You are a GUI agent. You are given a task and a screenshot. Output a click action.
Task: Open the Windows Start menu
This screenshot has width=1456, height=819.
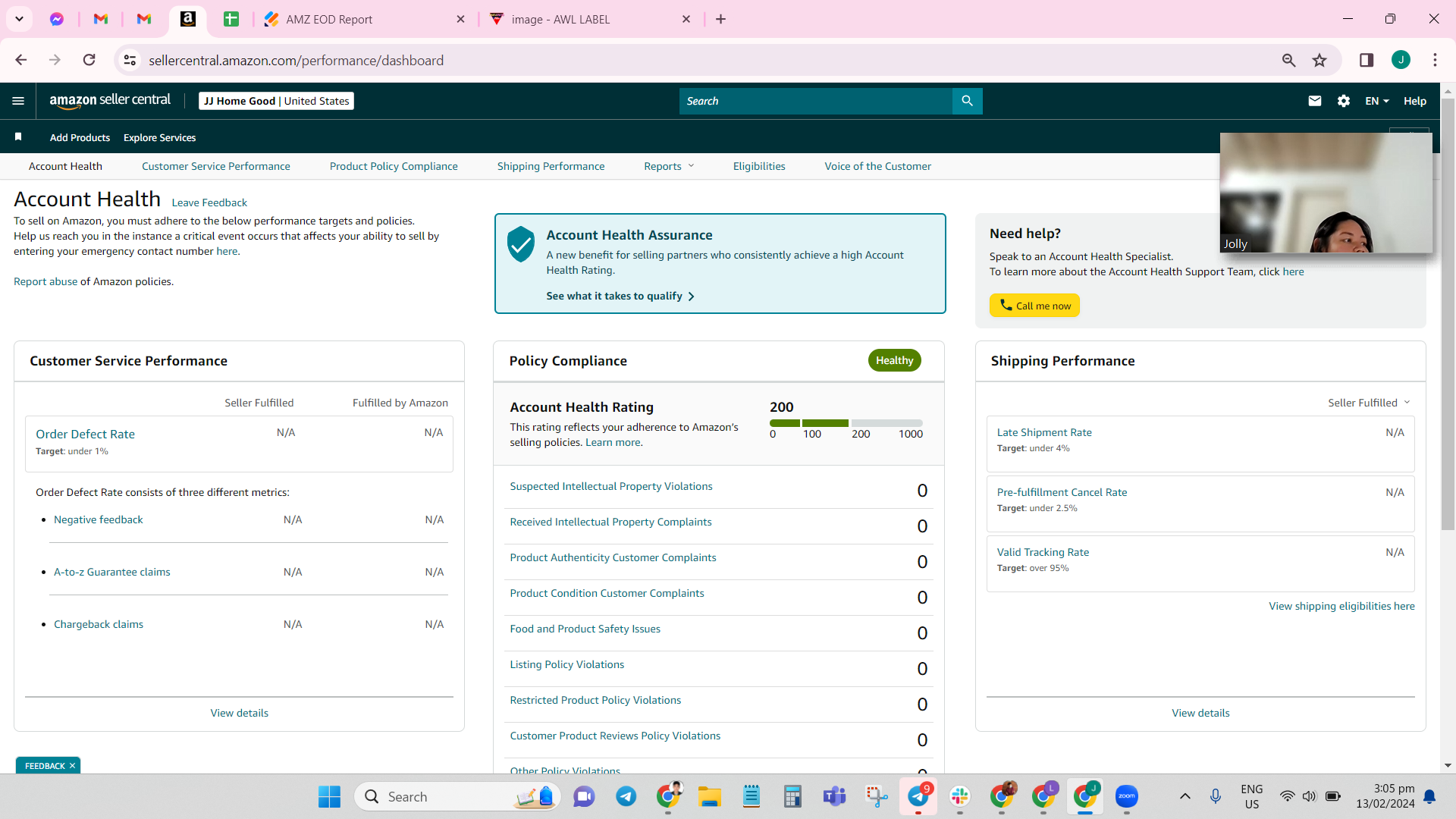(x=329, y=796)
